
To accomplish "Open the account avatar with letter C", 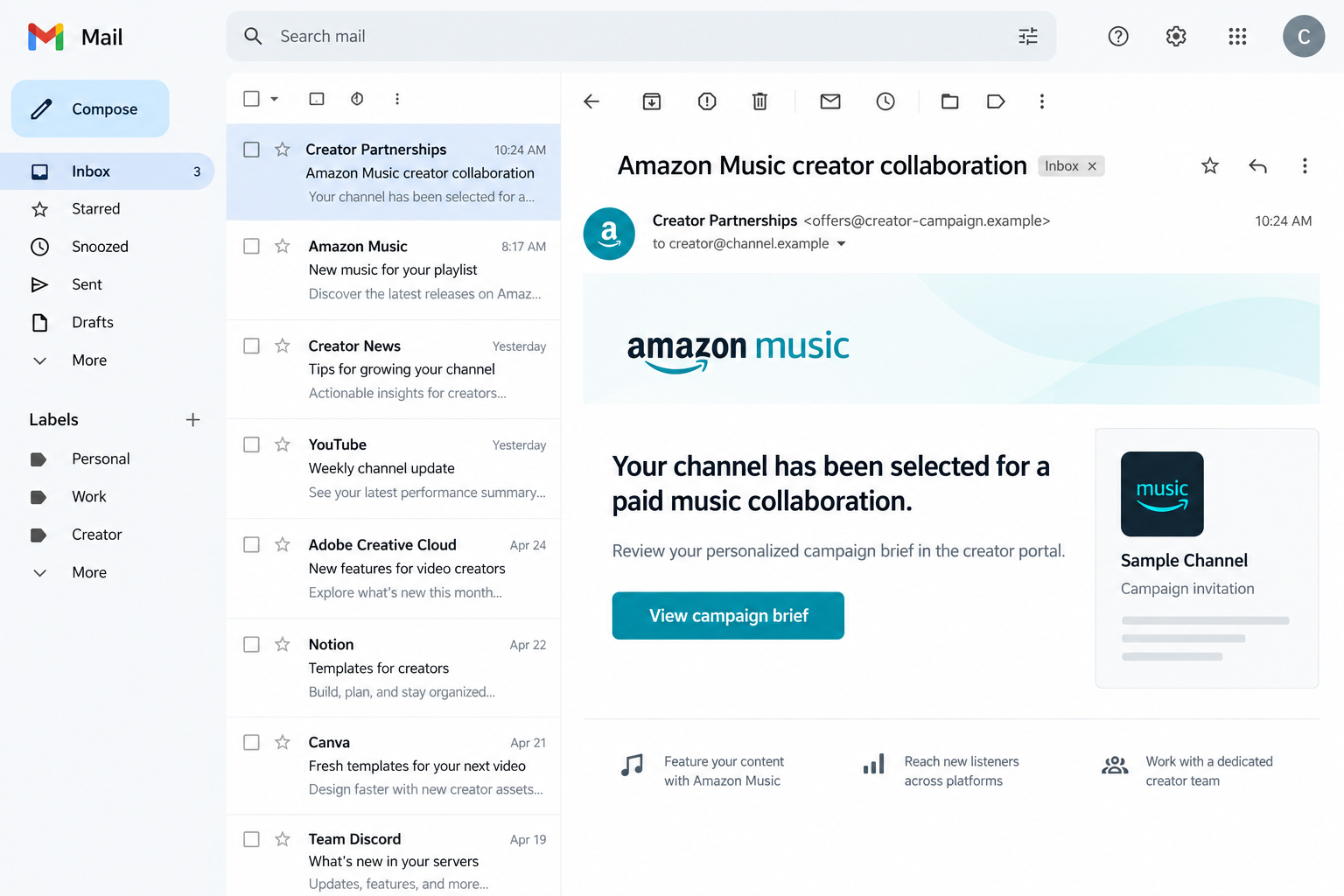I will (x=1304, y=36).
